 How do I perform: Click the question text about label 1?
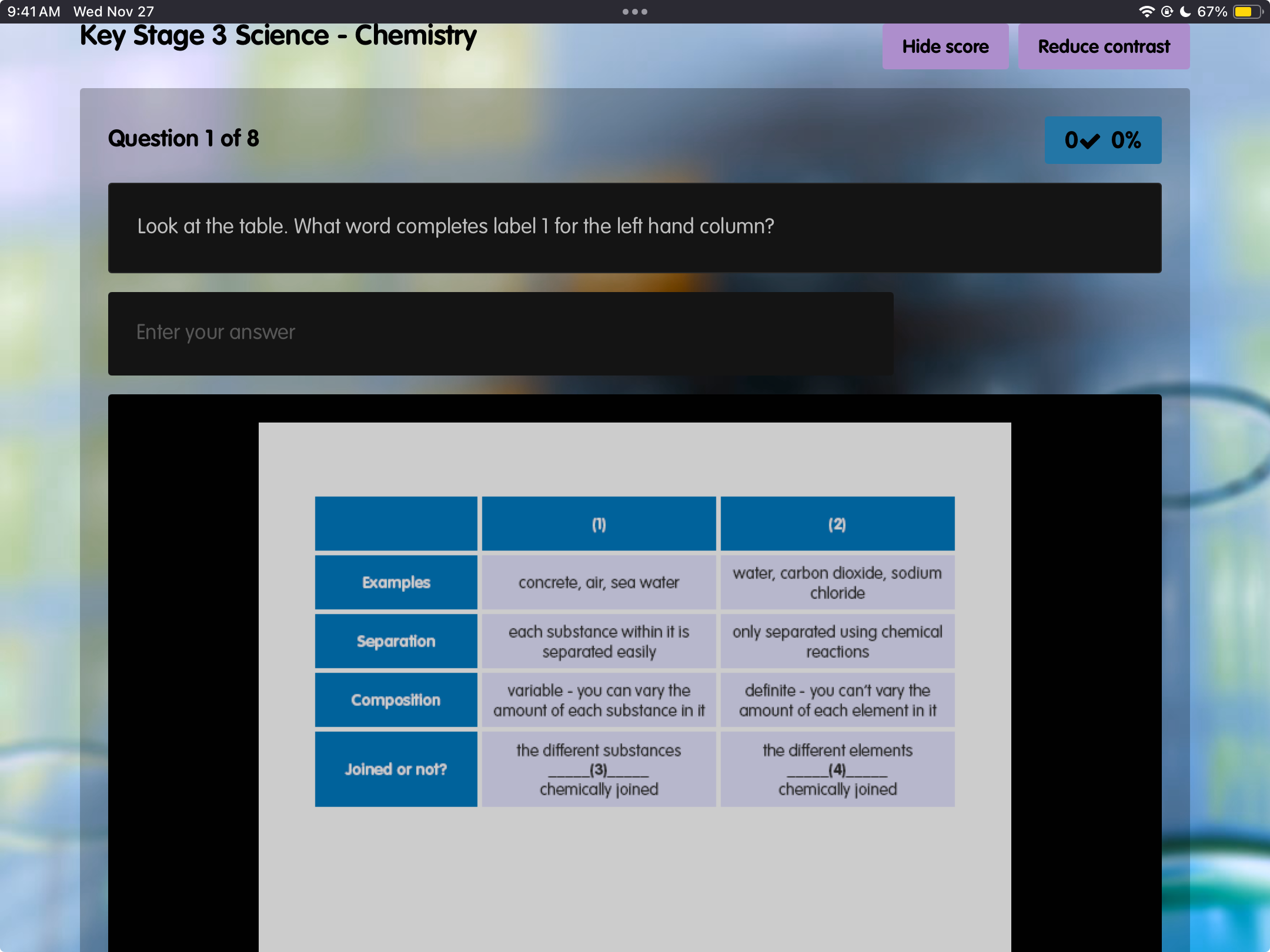pyautogui.click(x=456, y=226)
